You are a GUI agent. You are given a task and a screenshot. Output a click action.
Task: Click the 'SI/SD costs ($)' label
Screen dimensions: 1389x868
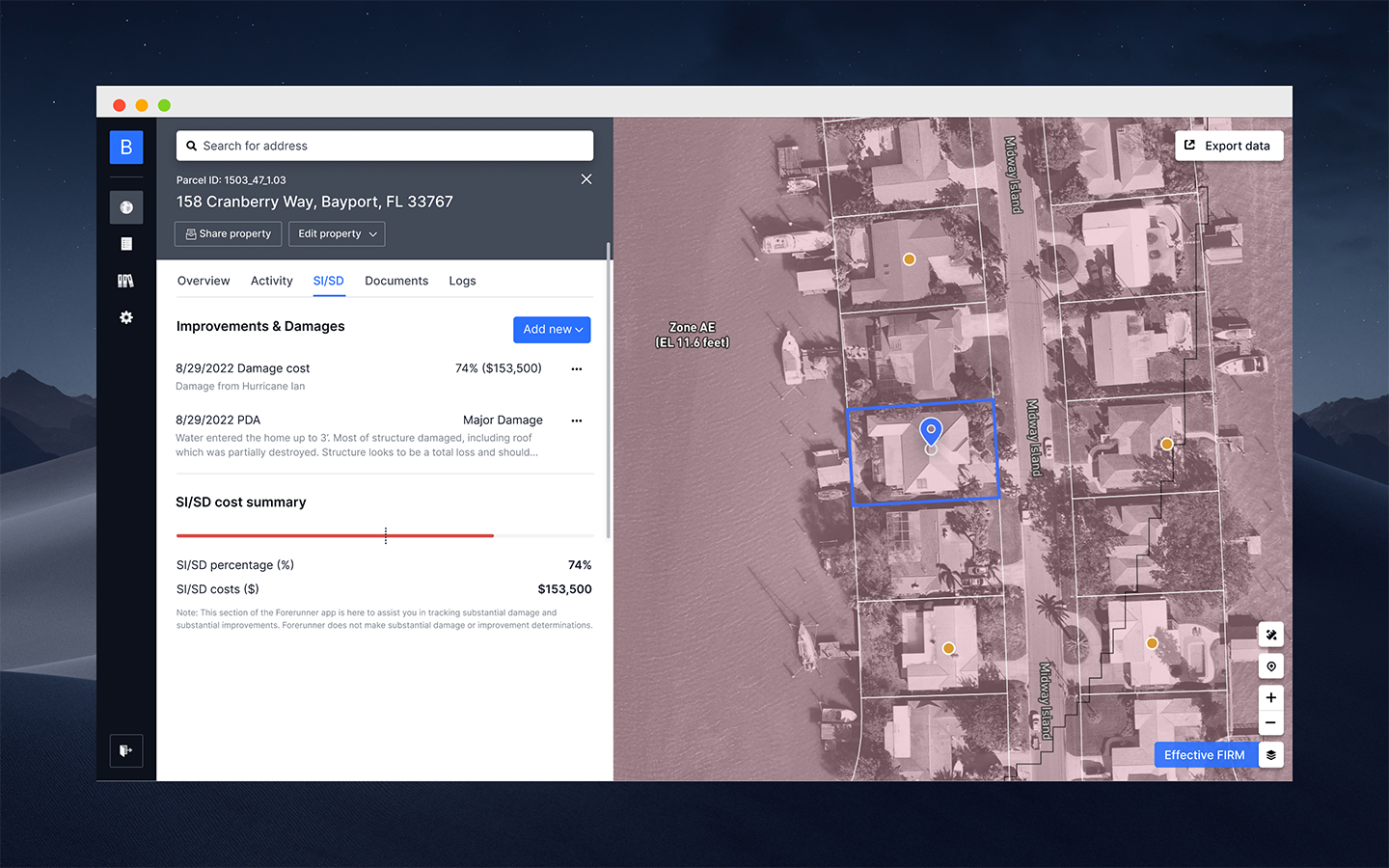click(218, 589)
